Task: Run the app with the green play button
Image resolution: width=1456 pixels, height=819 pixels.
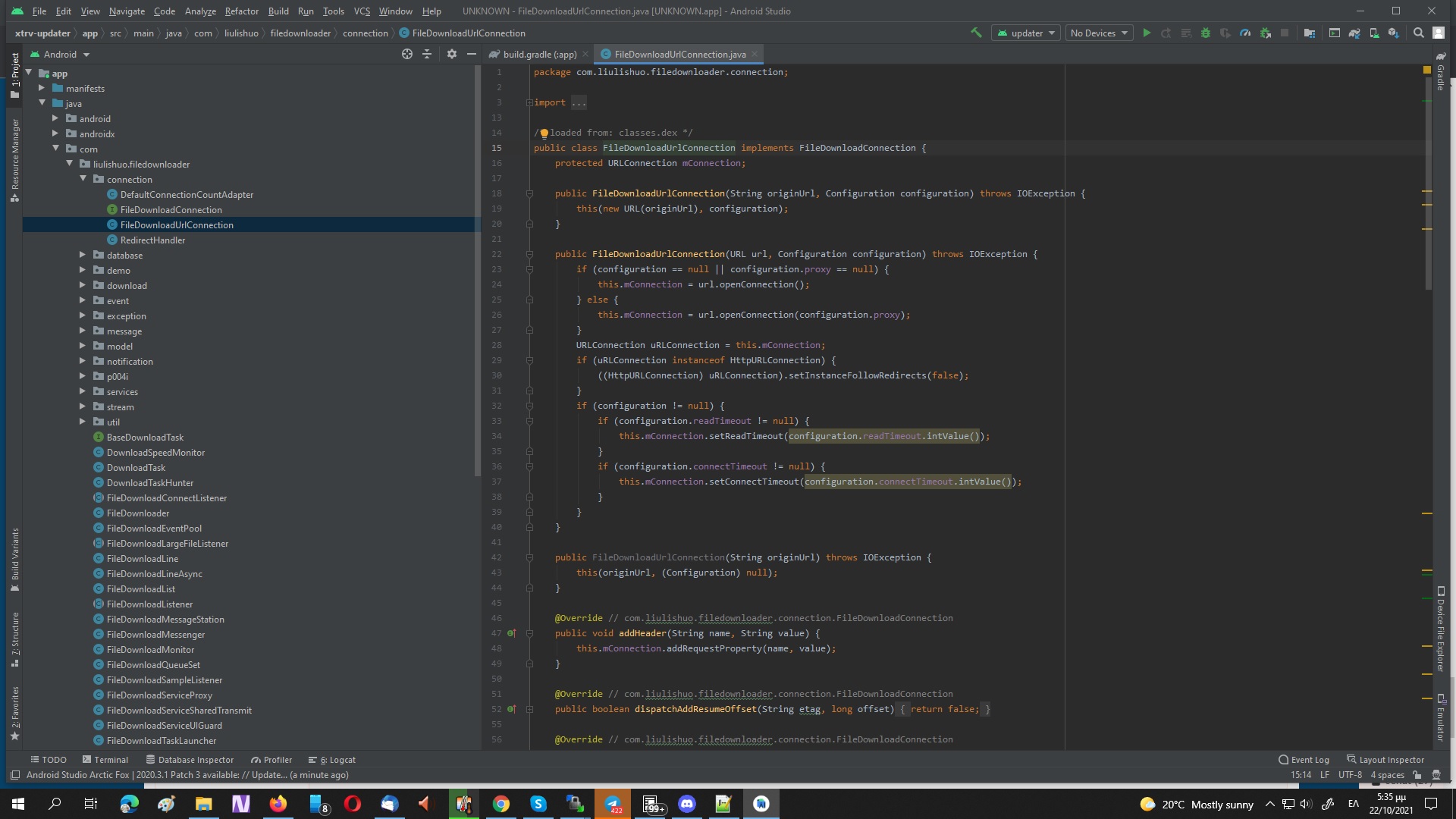Action: (x=1147, y=33)
